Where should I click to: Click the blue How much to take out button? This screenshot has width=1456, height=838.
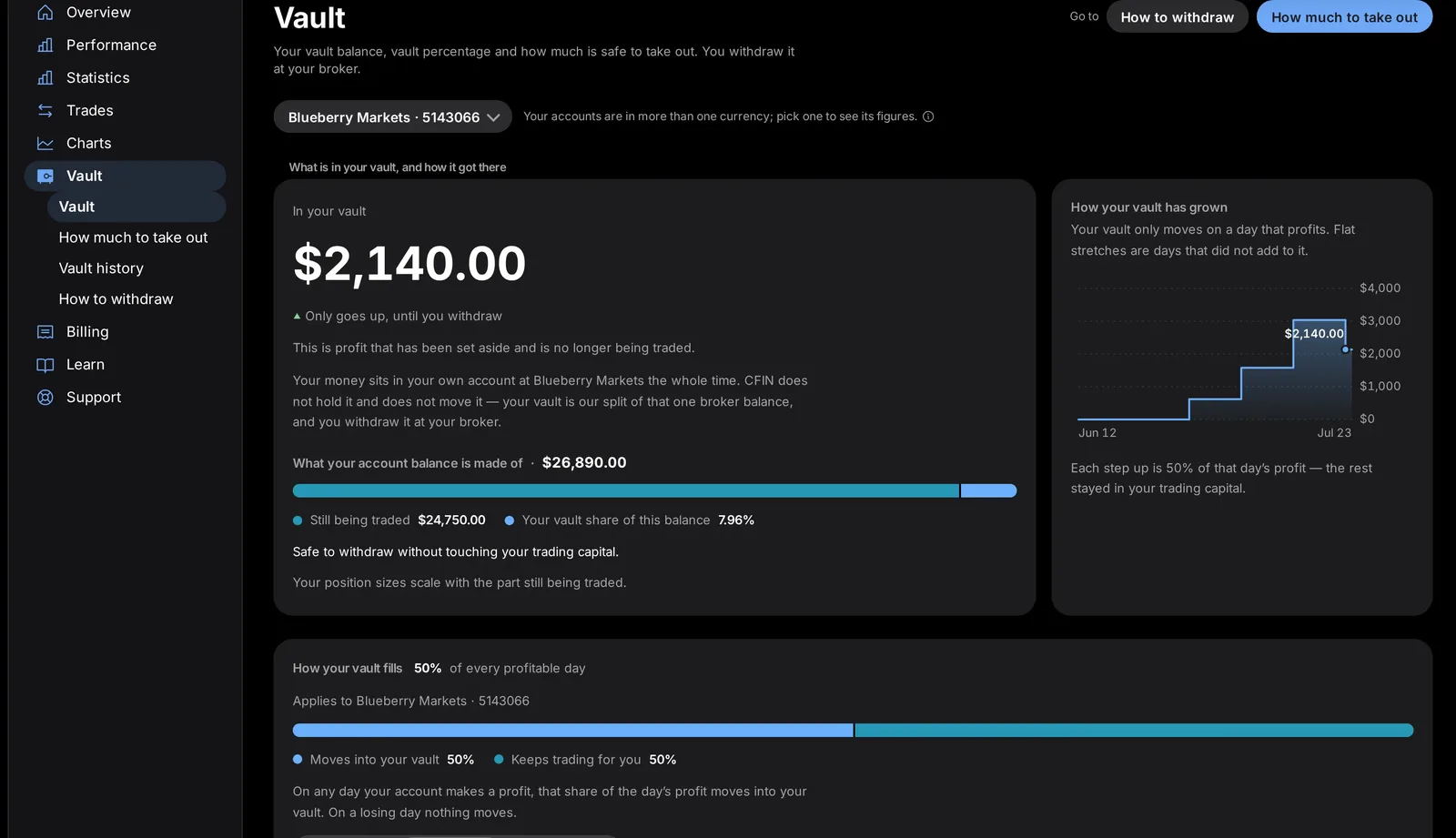[x=1344, y=17]
